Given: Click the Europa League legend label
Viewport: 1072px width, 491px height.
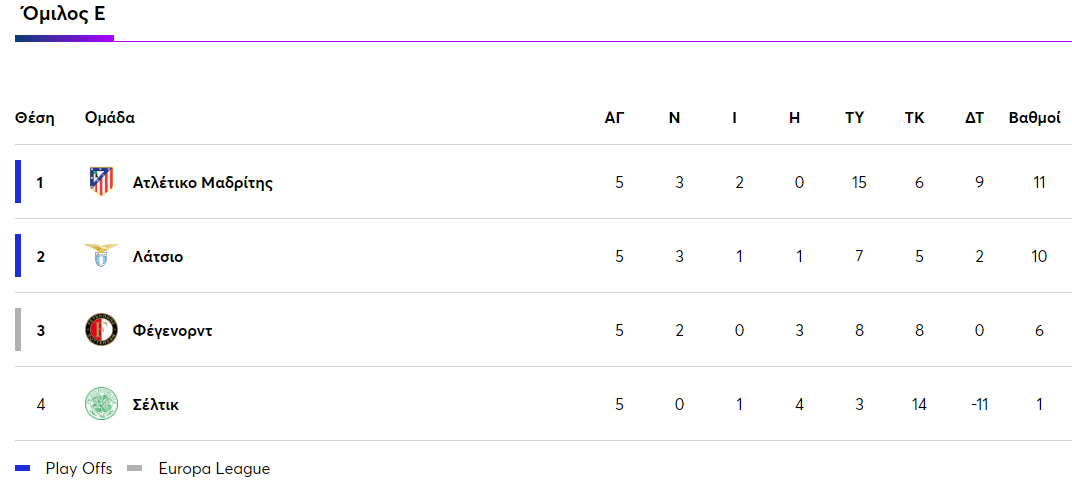Looking at the screenshot, I should (x=214, y=468).
